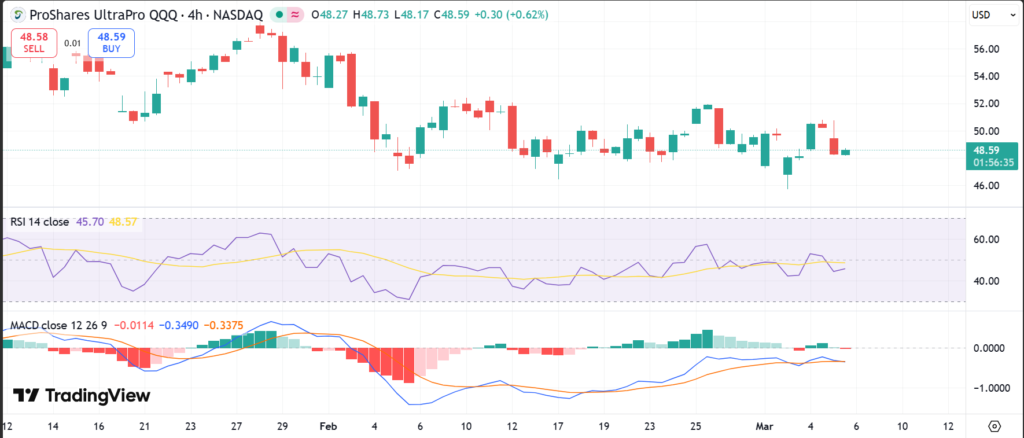Open chart settings gear in bottom-right corner
Viewport: 1024px width, 438px height.
pyautogui.click(x=994, y=423)
